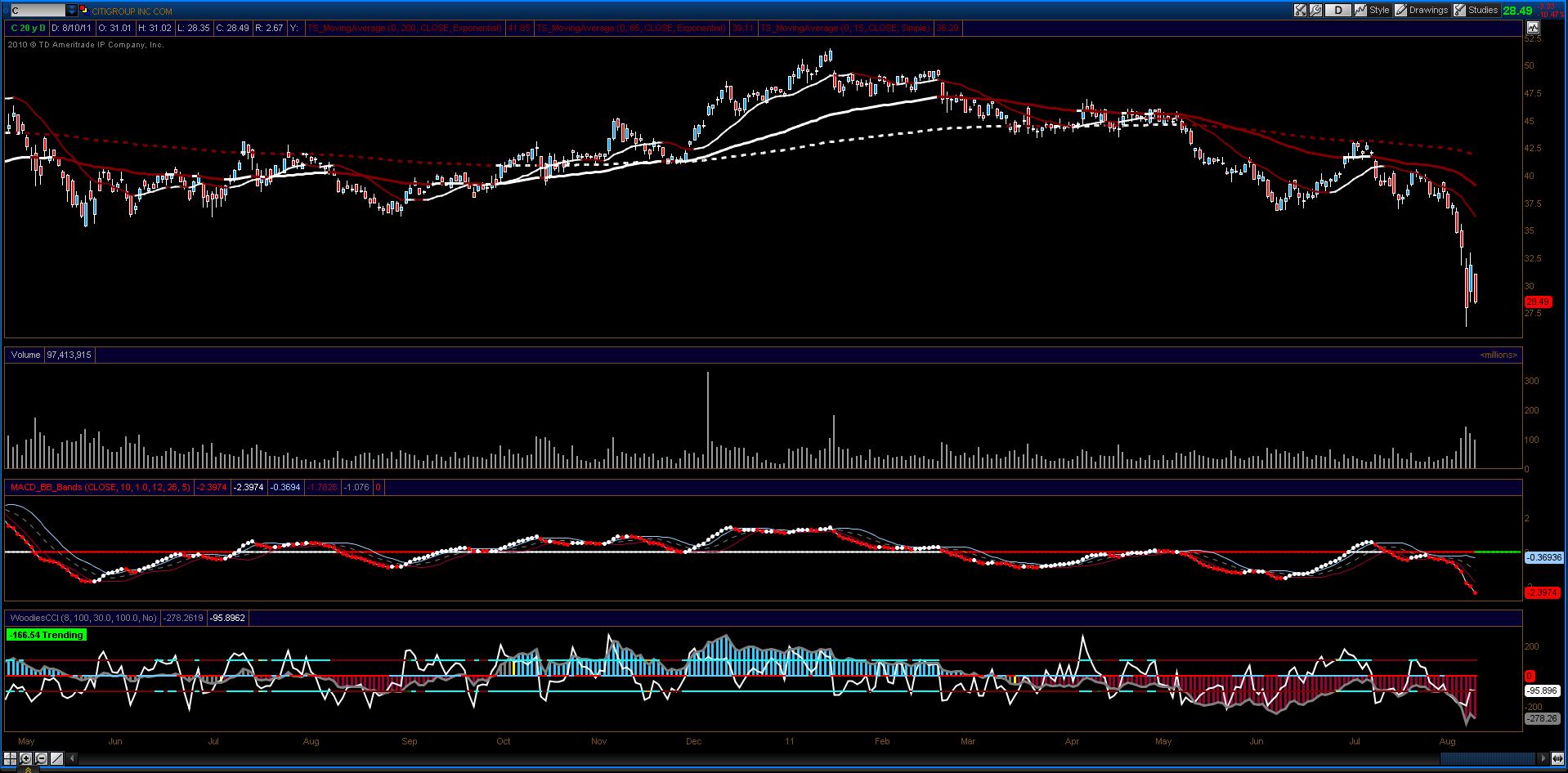Viewport: 1568px width, 773px height.
Task: Open the symbol dropdown arrow
Action: [x=73, y=11]
